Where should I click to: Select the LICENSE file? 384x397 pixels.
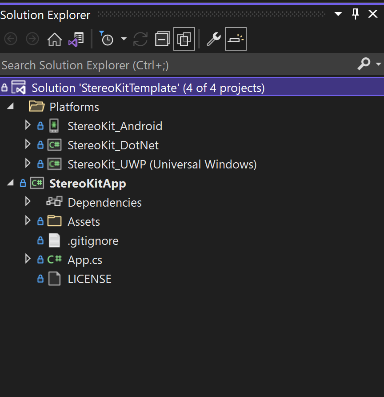pos(90,279)
